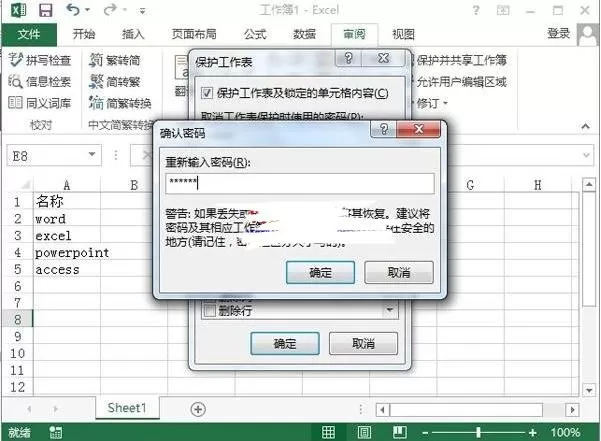
Task: Switch to Normal view icon
Action: click(x=328, y=433)
